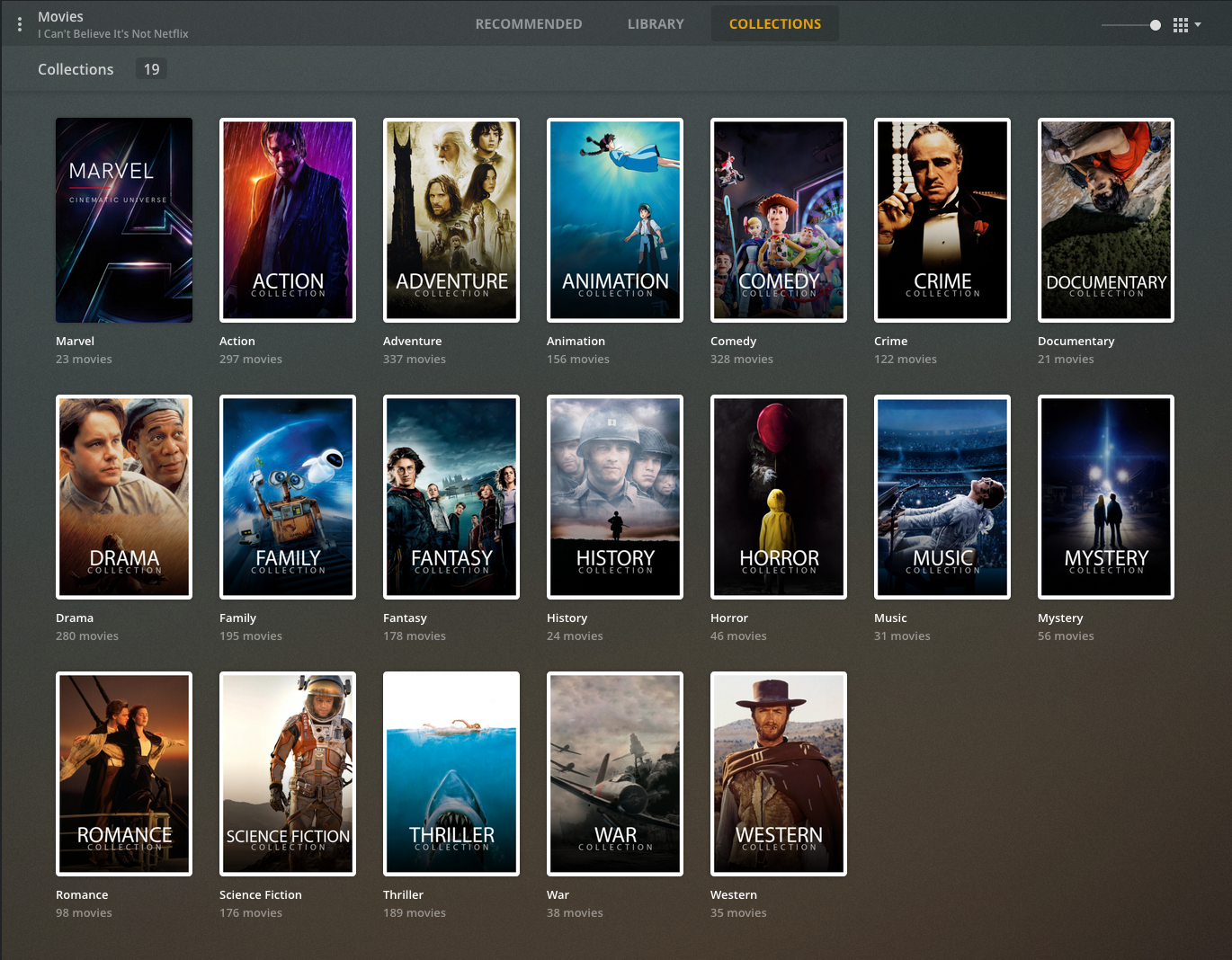Open the Horror collection poster

pos(779,497)
